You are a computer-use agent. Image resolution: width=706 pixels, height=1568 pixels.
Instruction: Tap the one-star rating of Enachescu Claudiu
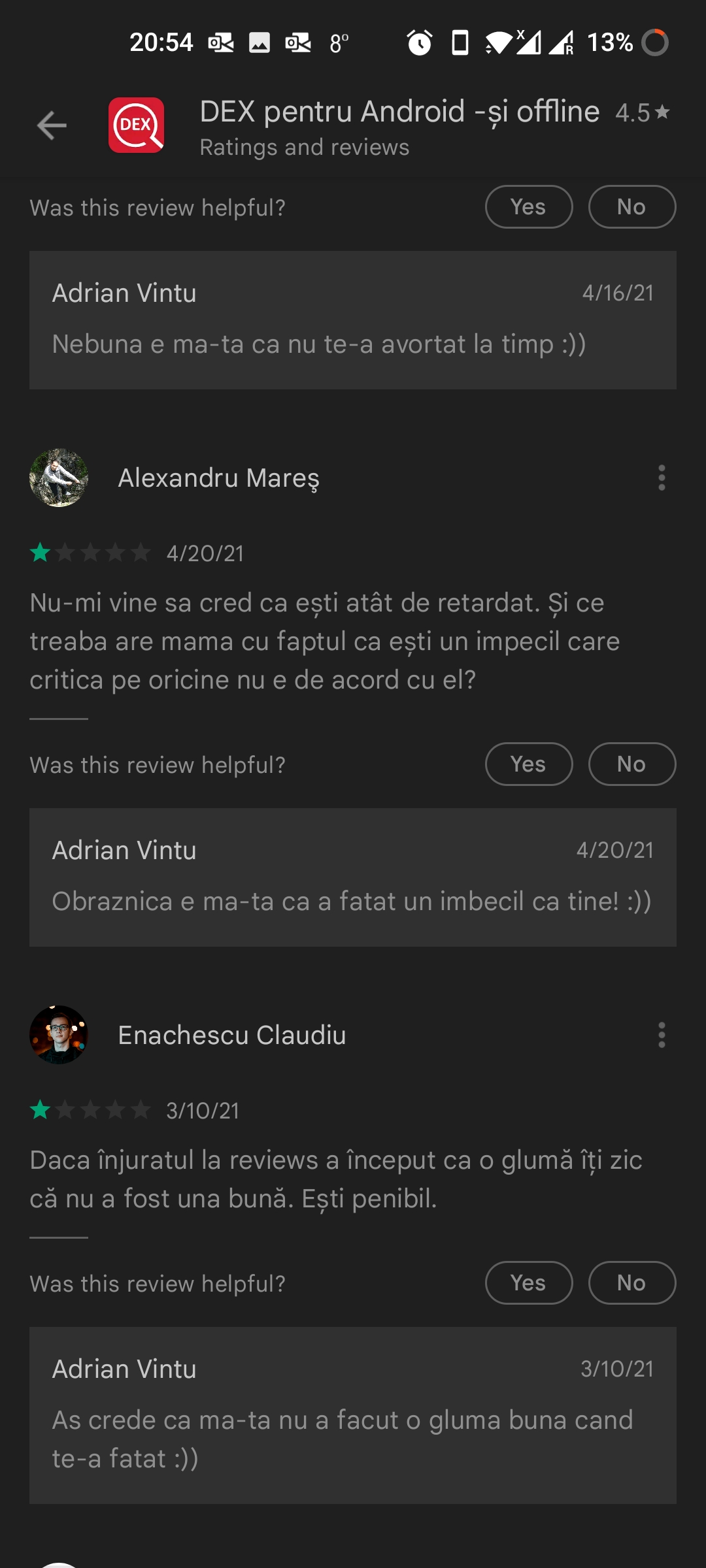coord(90,1110)
